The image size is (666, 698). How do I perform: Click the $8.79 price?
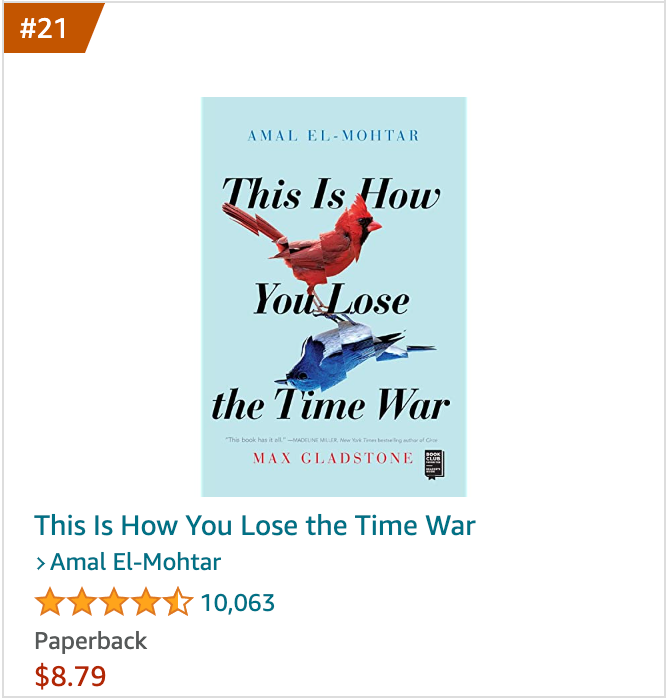pyautogui.click(x=70, y=676)
